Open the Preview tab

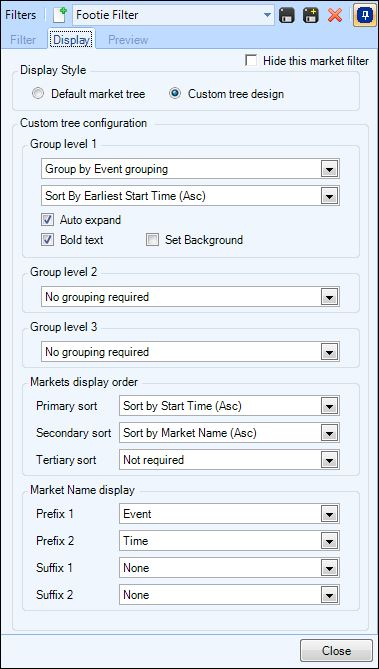pyautogui.click(x=128, y=40)
